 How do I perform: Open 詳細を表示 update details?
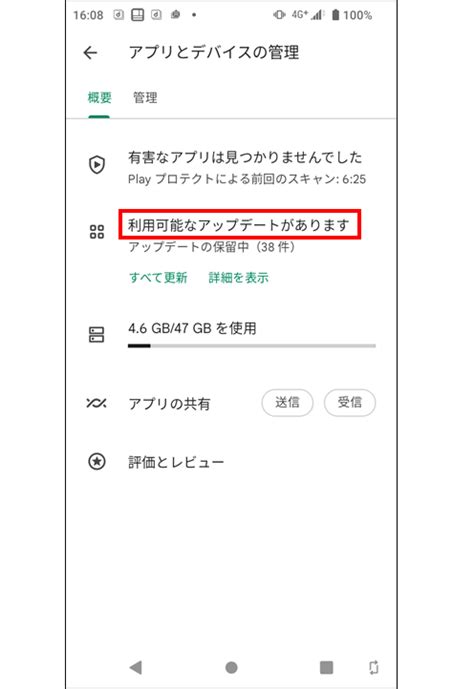pyautogui.click(x=239, y=278)
